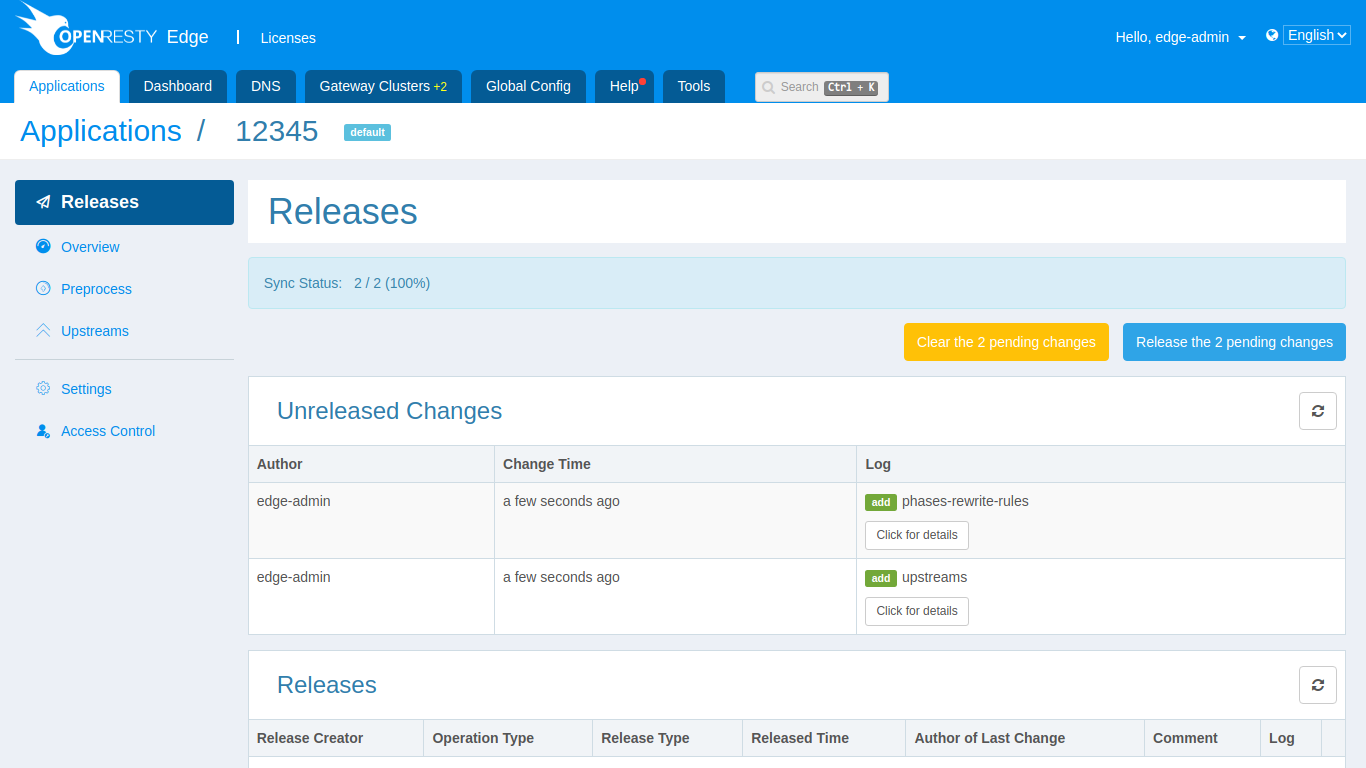This screenshot has width=1366, height=768.
Task: Click for details on phases-rewrite-rules change
Action: point(917,535)
